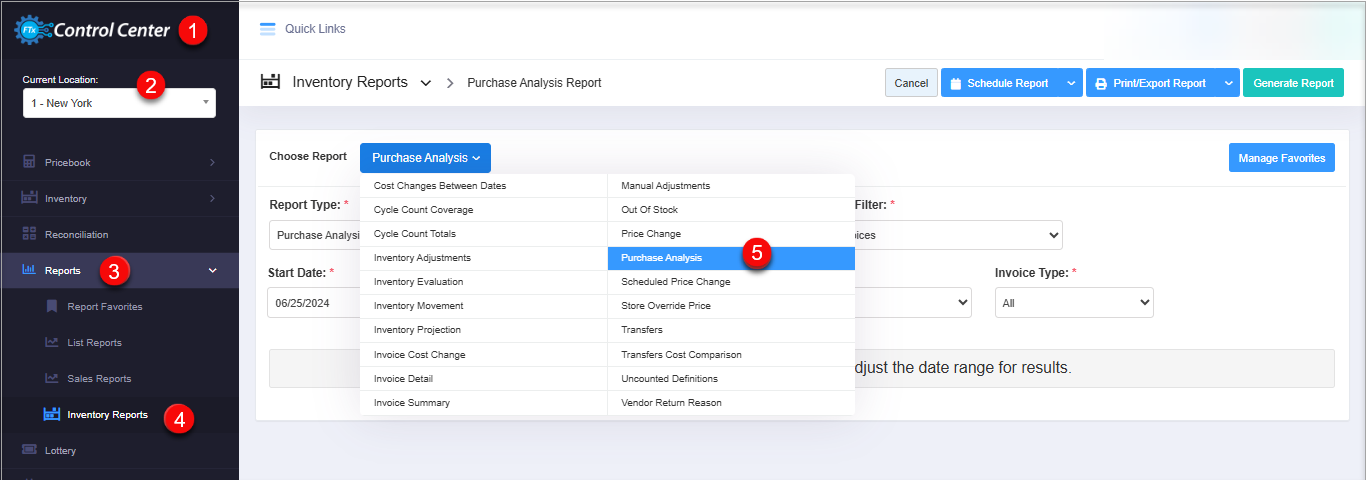The height and width of the screenshot is (480, 1368).
Task: Collapse the Purchase Analysis report chooser
Action: 425,158
